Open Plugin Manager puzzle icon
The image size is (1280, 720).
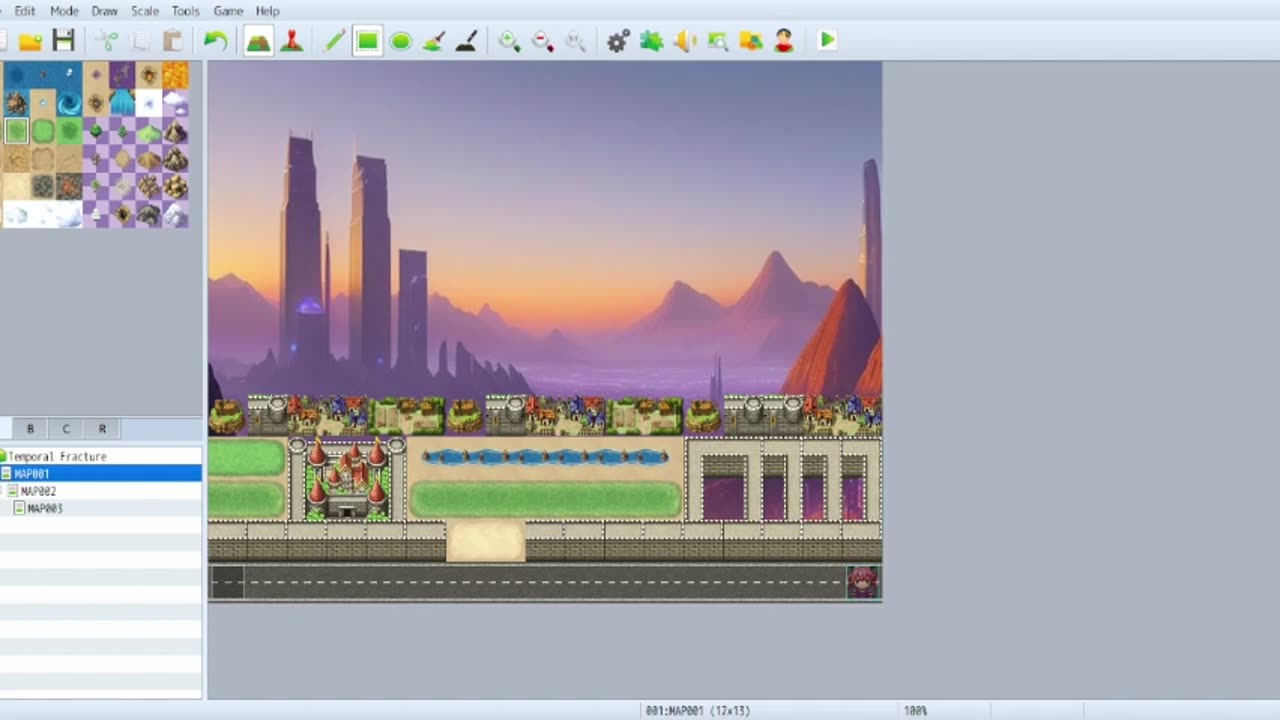[x=651, y=41]
